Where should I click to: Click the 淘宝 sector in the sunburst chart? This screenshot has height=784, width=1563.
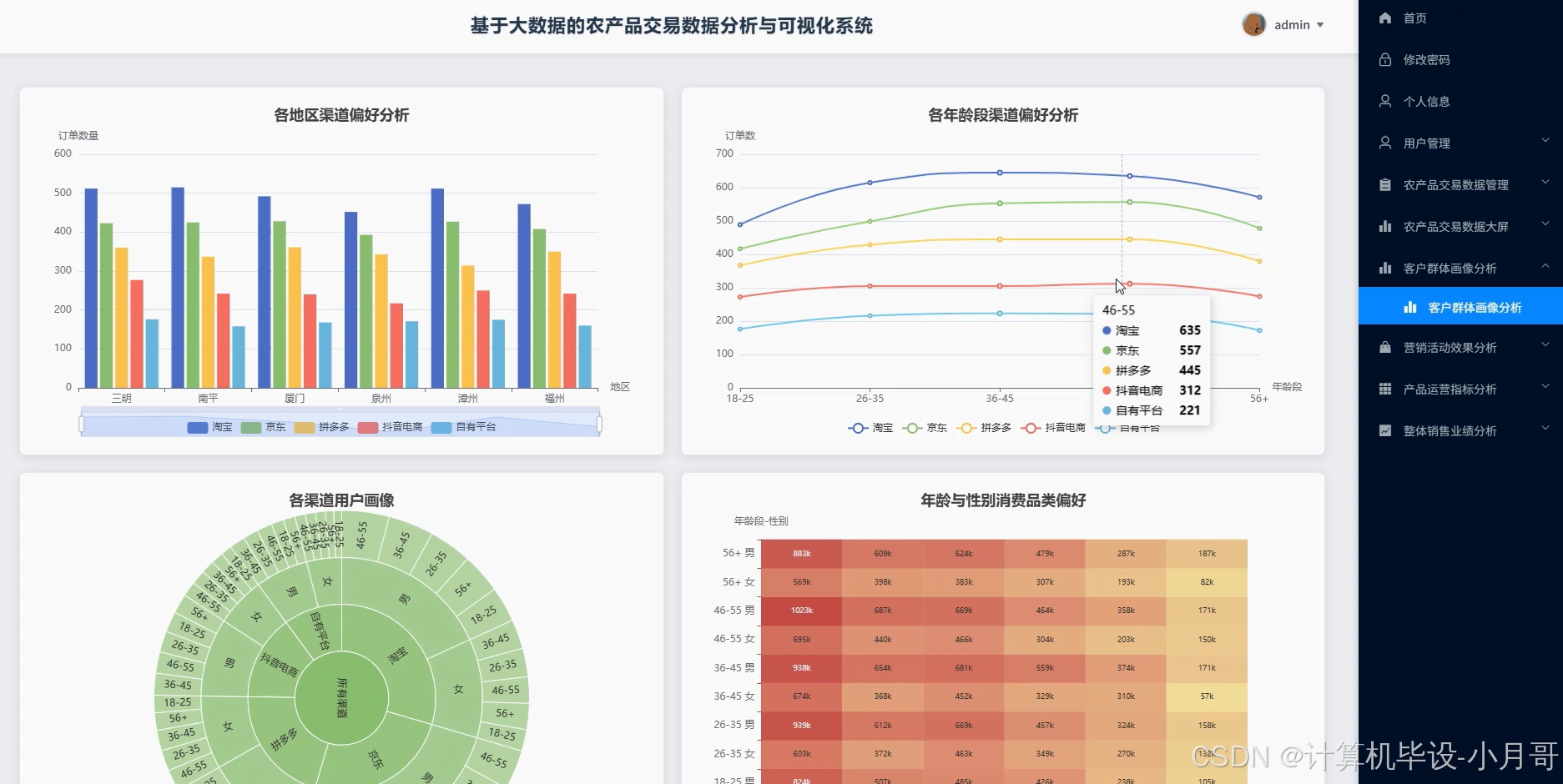point(398,656)
